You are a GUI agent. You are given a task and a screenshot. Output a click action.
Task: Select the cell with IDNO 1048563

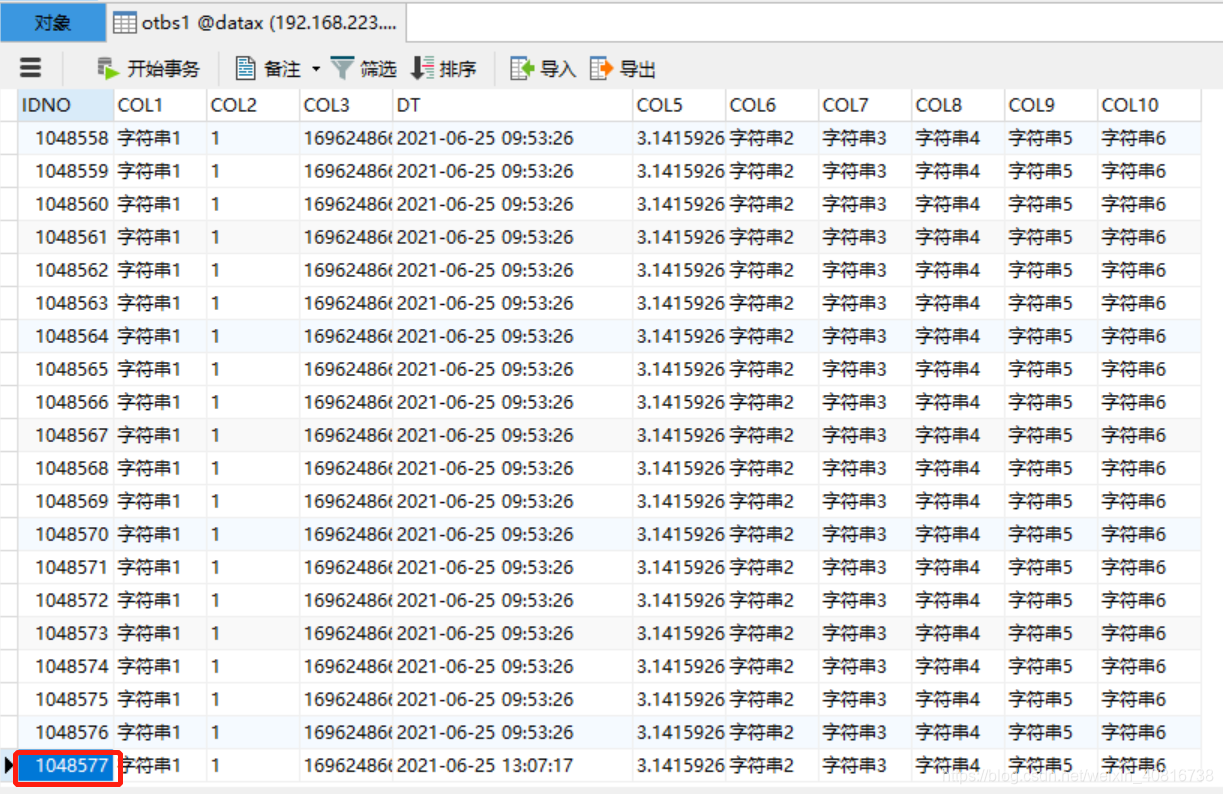66,303
